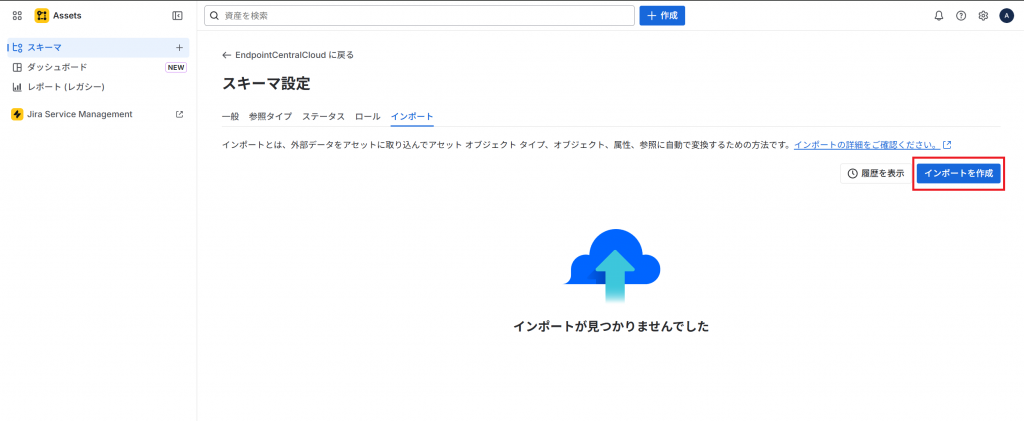Click the インポートが見つかりませんでした message
The height and width of the screenshot is (421, 1024).
(x=611, y=326)
